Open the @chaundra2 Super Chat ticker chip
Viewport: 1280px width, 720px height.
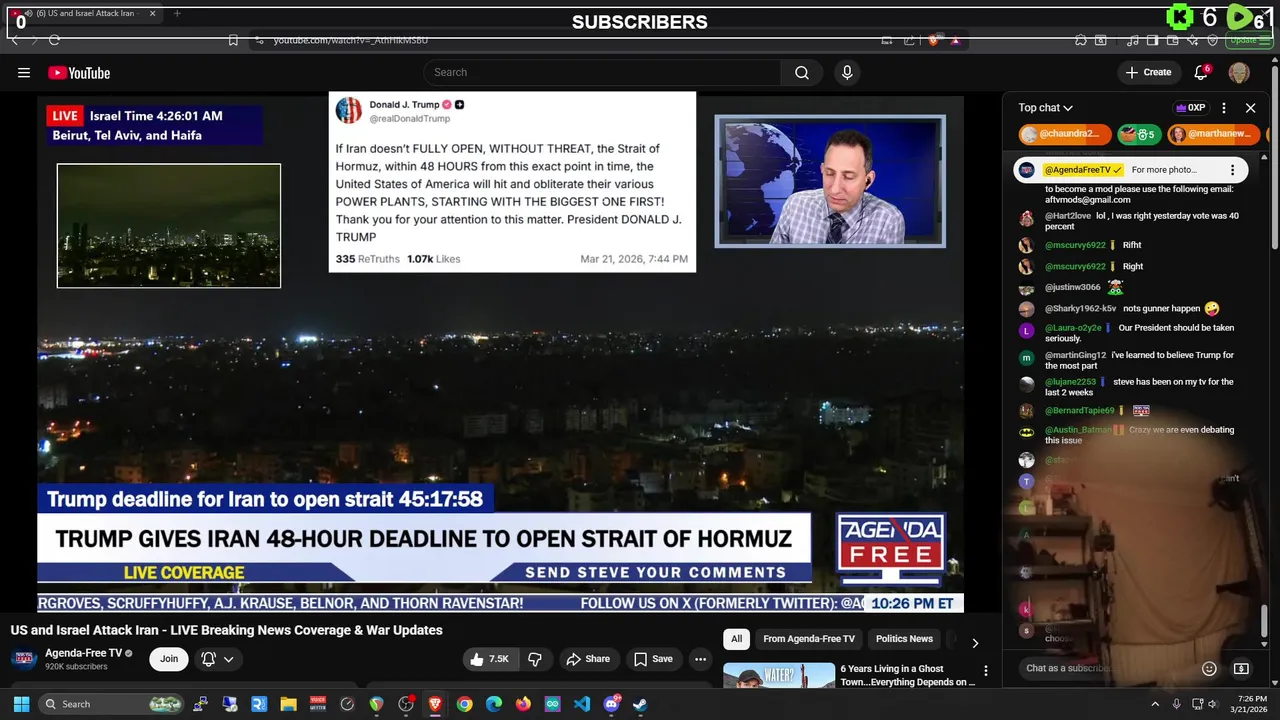[1065, 134]
